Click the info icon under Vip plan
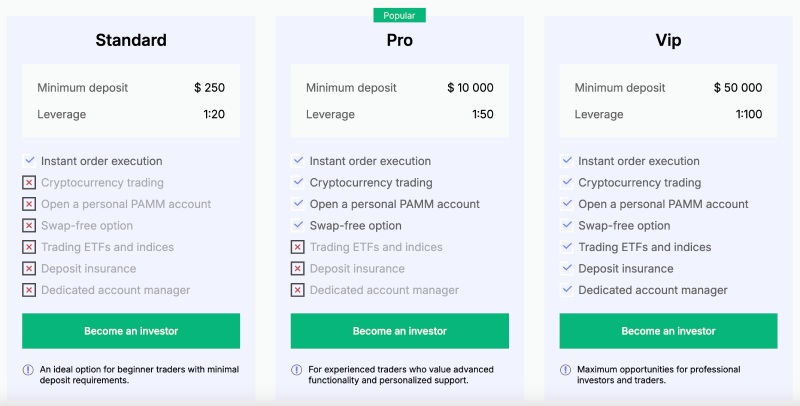 (x=566, y=370)
